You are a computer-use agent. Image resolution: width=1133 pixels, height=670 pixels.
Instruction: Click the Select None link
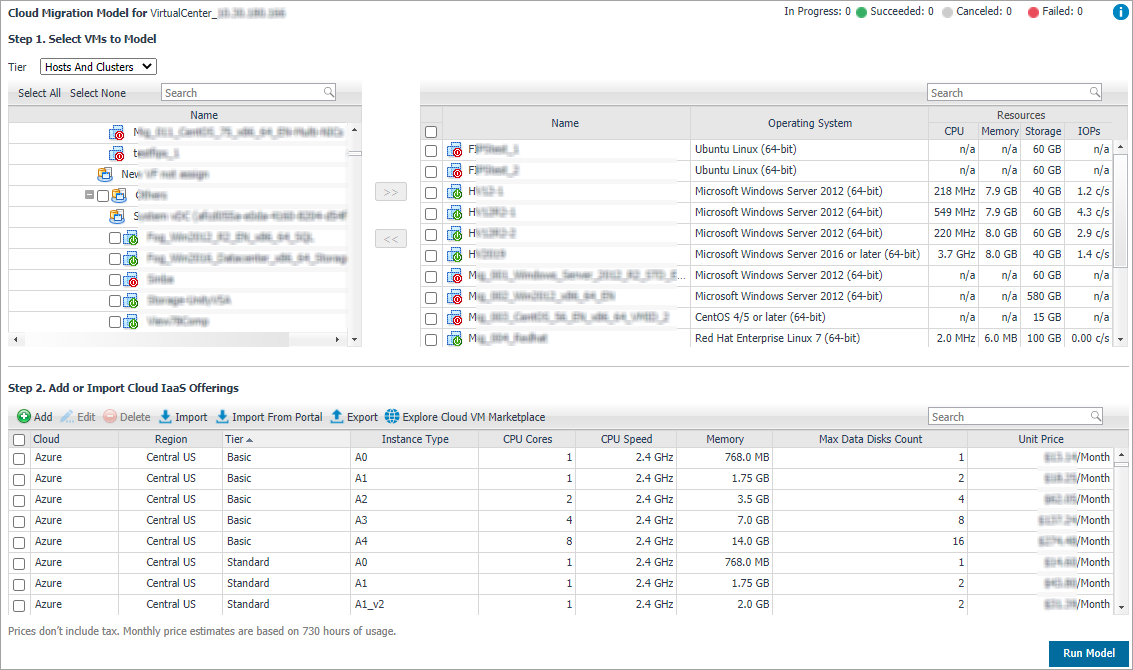pyautogui.click(x=98, y=93)
